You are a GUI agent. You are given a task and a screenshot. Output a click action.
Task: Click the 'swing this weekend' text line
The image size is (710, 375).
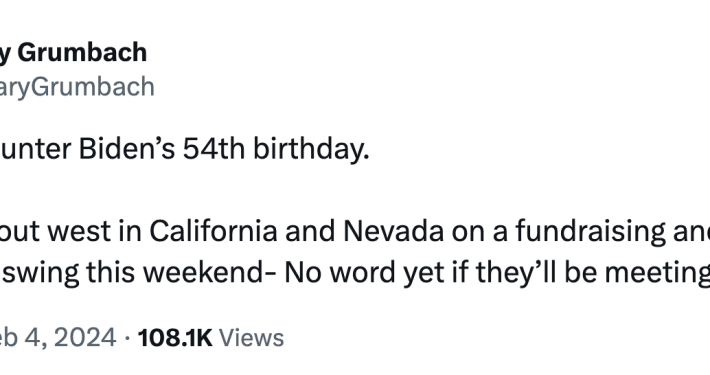click(x=134, y=273)
